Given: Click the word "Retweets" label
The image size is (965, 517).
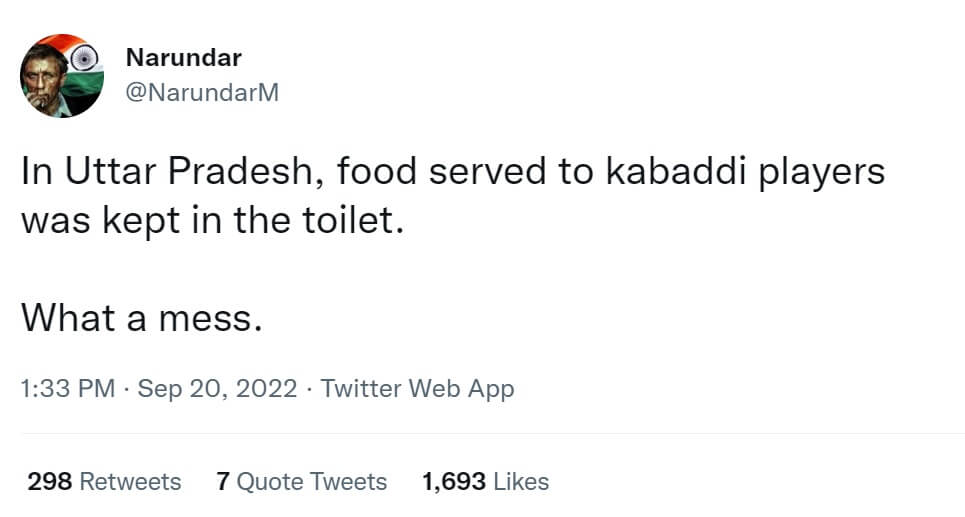Looking at the screenshot, I should click(x=130, y=481).
